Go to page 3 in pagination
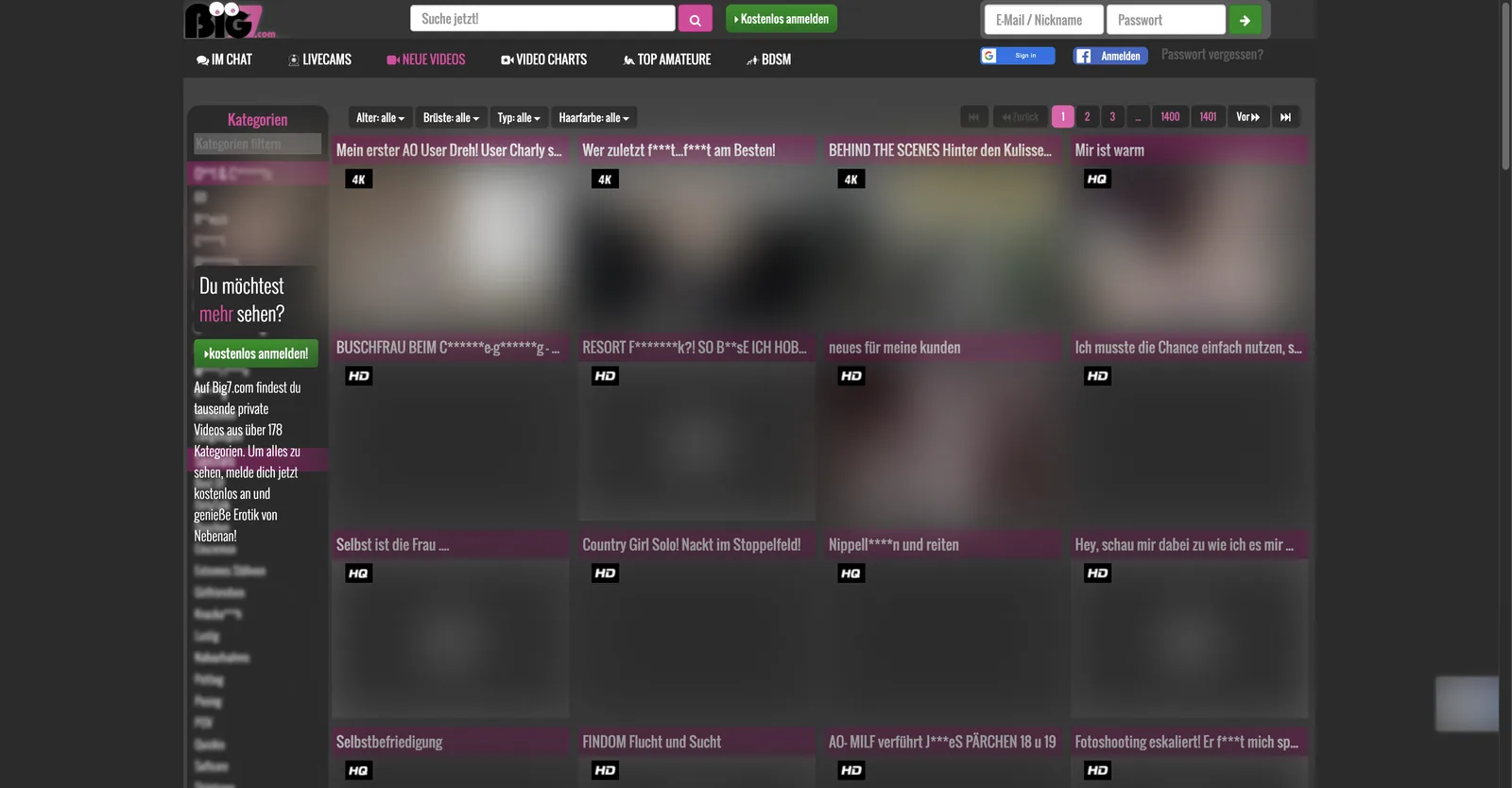 point(1112,117)
